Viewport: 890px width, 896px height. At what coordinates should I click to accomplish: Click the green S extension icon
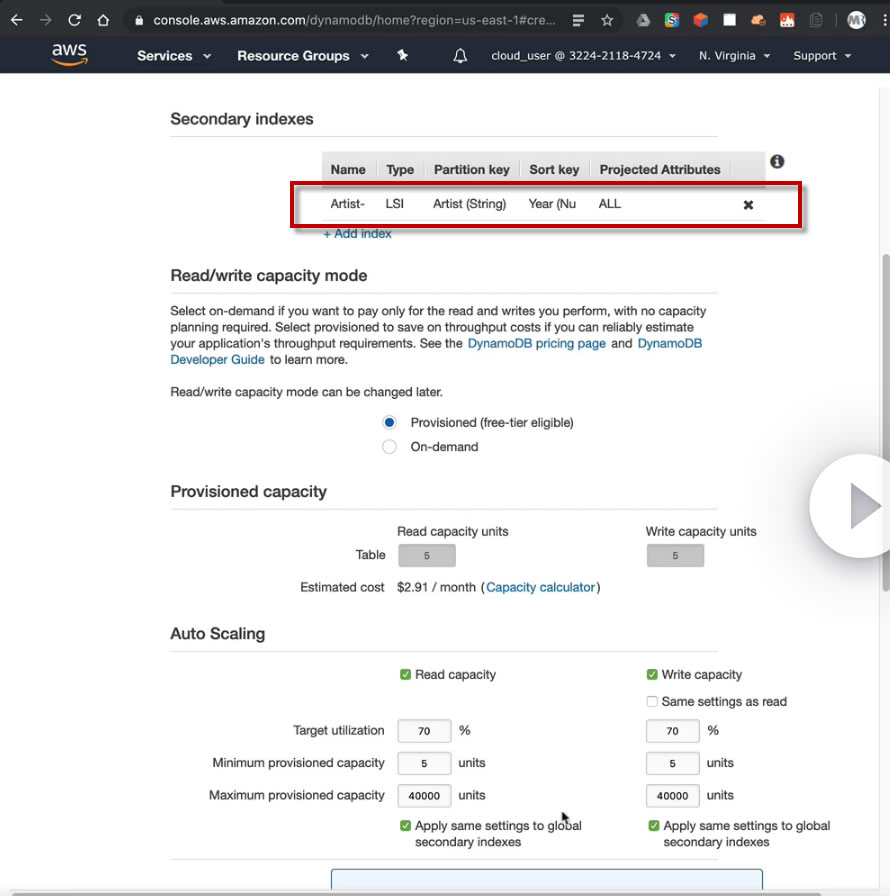672,21
